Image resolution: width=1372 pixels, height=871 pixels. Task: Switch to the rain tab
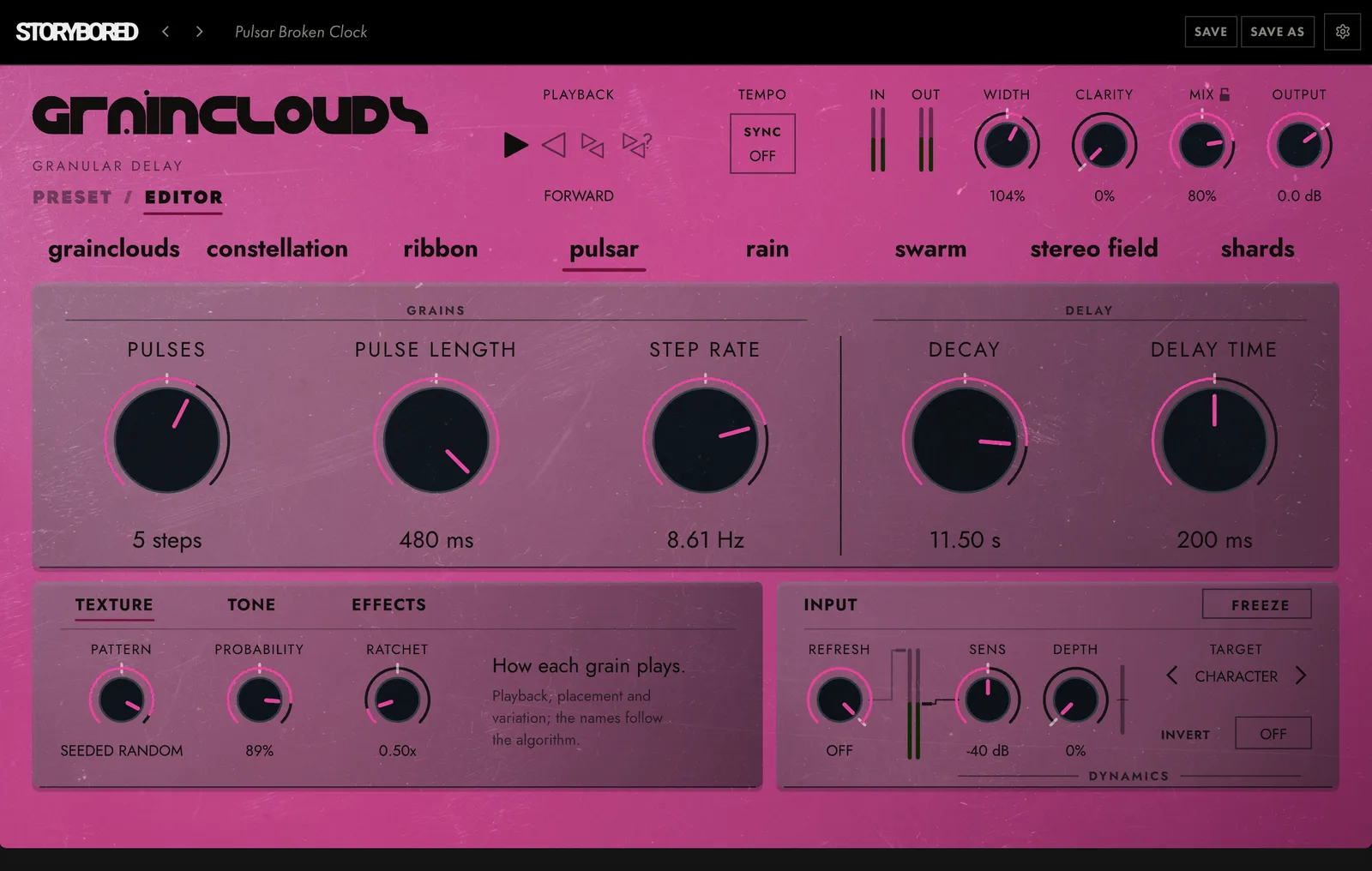(767, 249)
